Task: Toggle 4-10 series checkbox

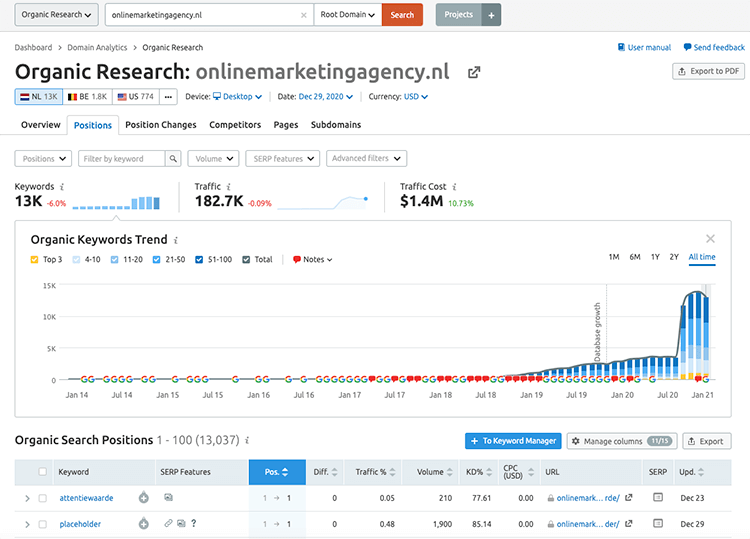Action: 76,260
